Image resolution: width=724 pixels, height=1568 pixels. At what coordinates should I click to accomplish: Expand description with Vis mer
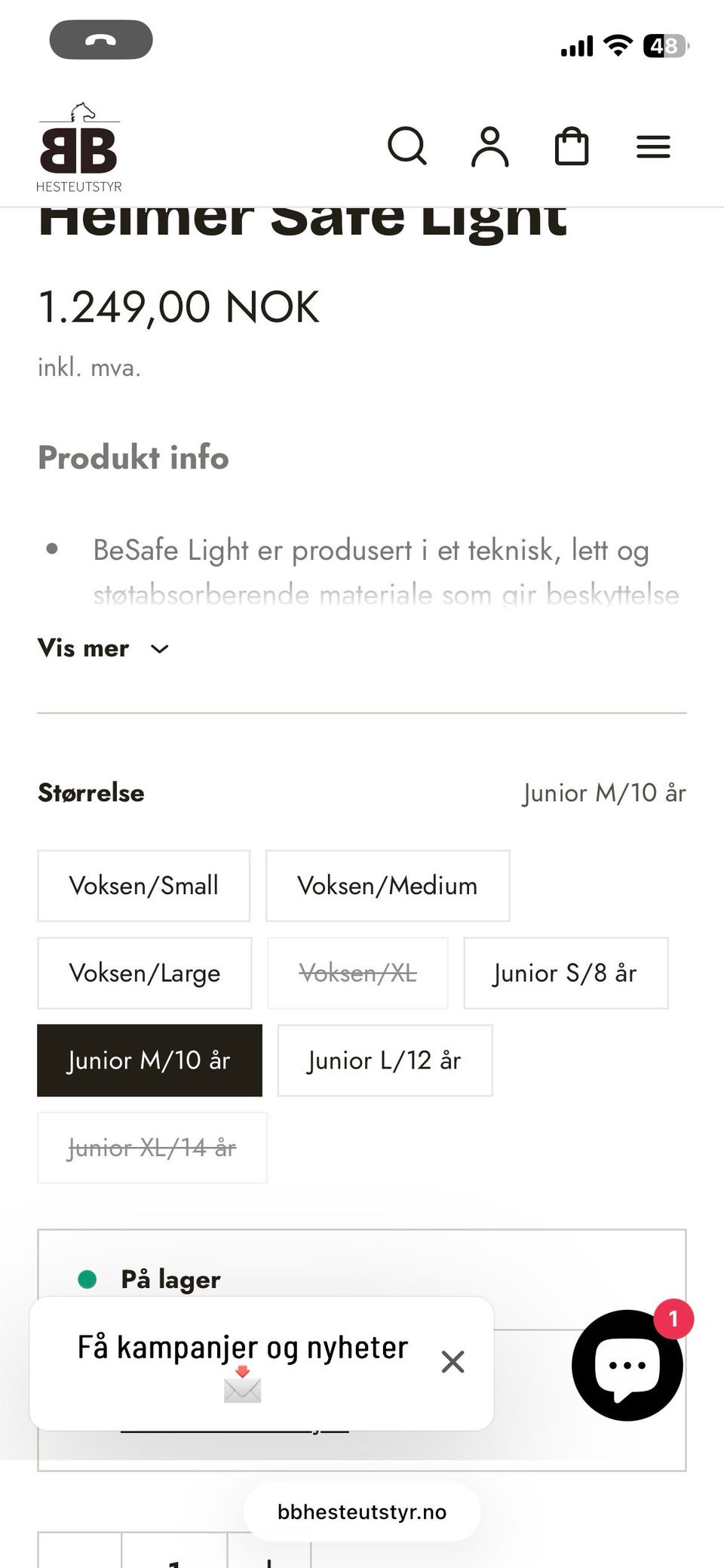coord(84,648)
